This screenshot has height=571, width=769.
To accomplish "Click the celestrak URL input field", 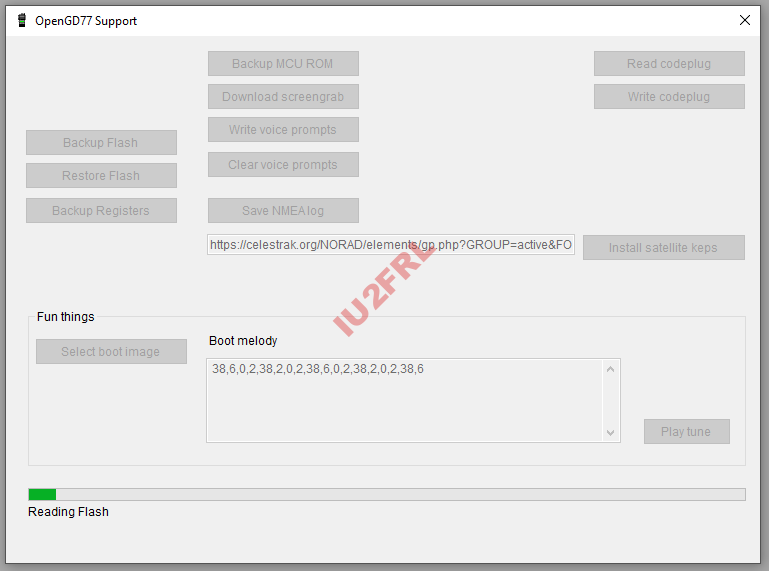I will (391, 245).
